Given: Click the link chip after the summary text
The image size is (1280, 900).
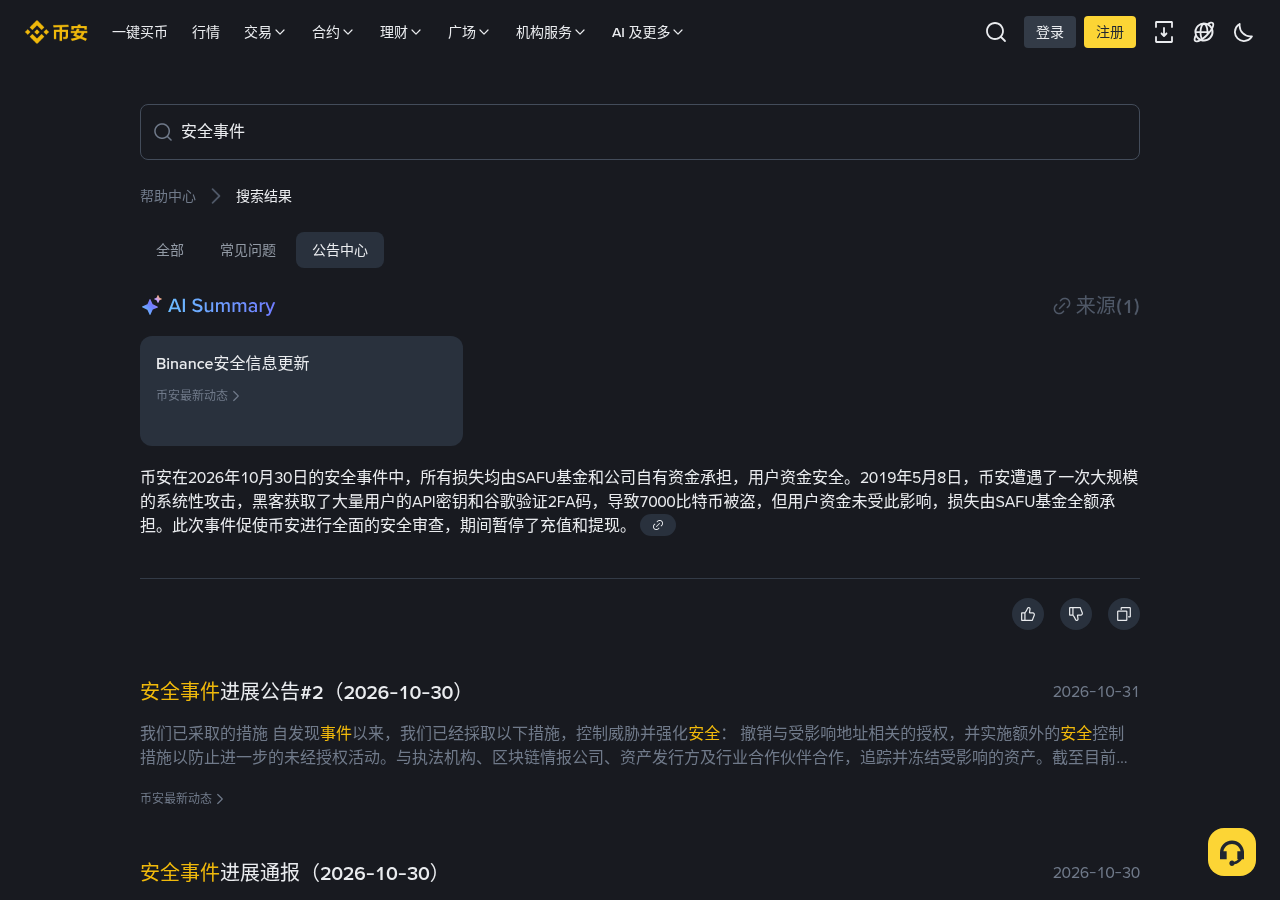Looking at the screenshot, I should tap(658, 525).
